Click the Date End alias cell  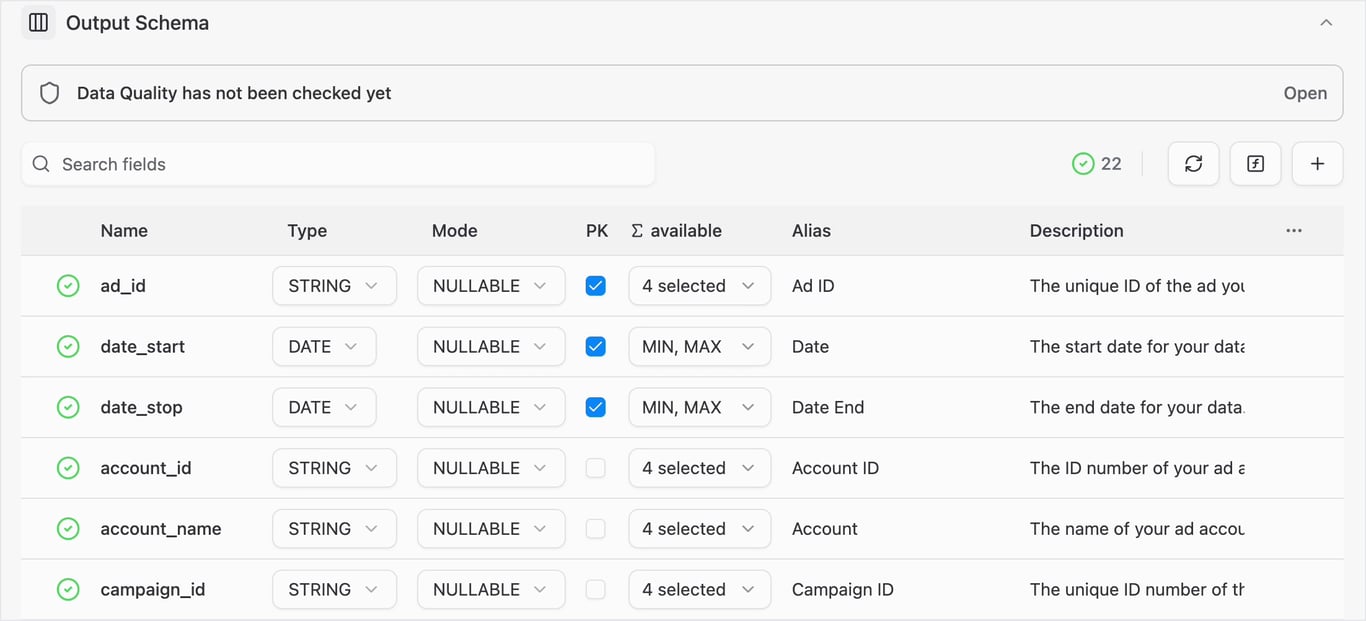[x=828, y=407]
